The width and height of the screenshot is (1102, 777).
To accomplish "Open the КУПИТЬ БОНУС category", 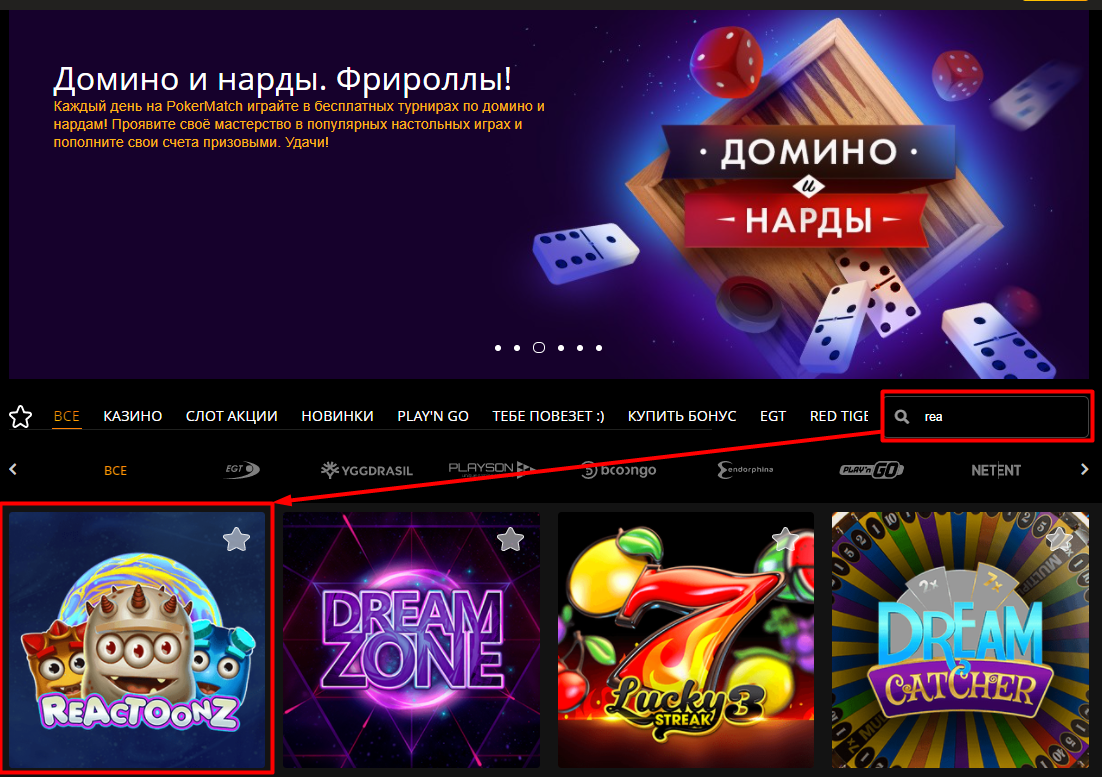I will 682,416.
